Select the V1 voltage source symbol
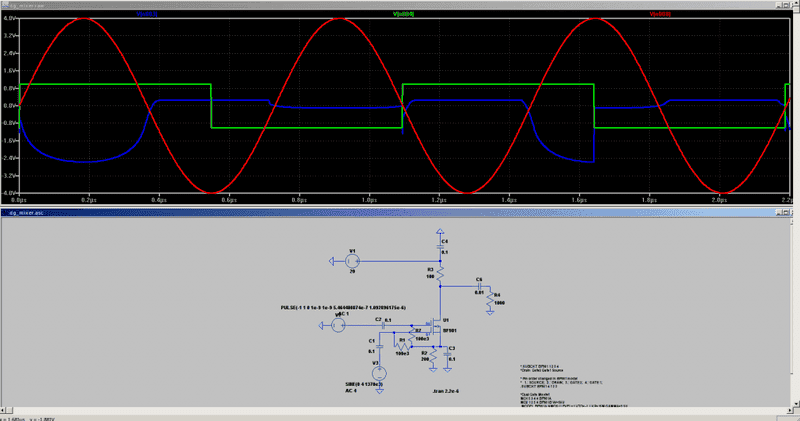800x421 pixels. [352, 262]
